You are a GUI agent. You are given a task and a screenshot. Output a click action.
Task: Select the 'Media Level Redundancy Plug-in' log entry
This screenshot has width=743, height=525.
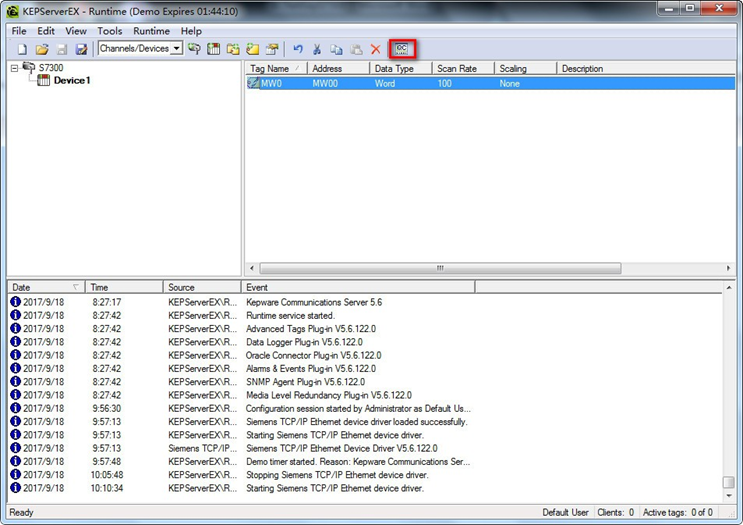364,395
